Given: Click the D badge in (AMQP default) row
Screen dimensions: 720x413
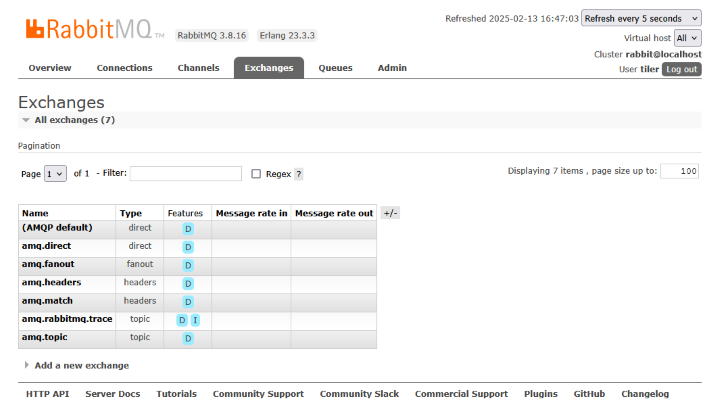Looking at the screenshot, I should click(188, 229).
